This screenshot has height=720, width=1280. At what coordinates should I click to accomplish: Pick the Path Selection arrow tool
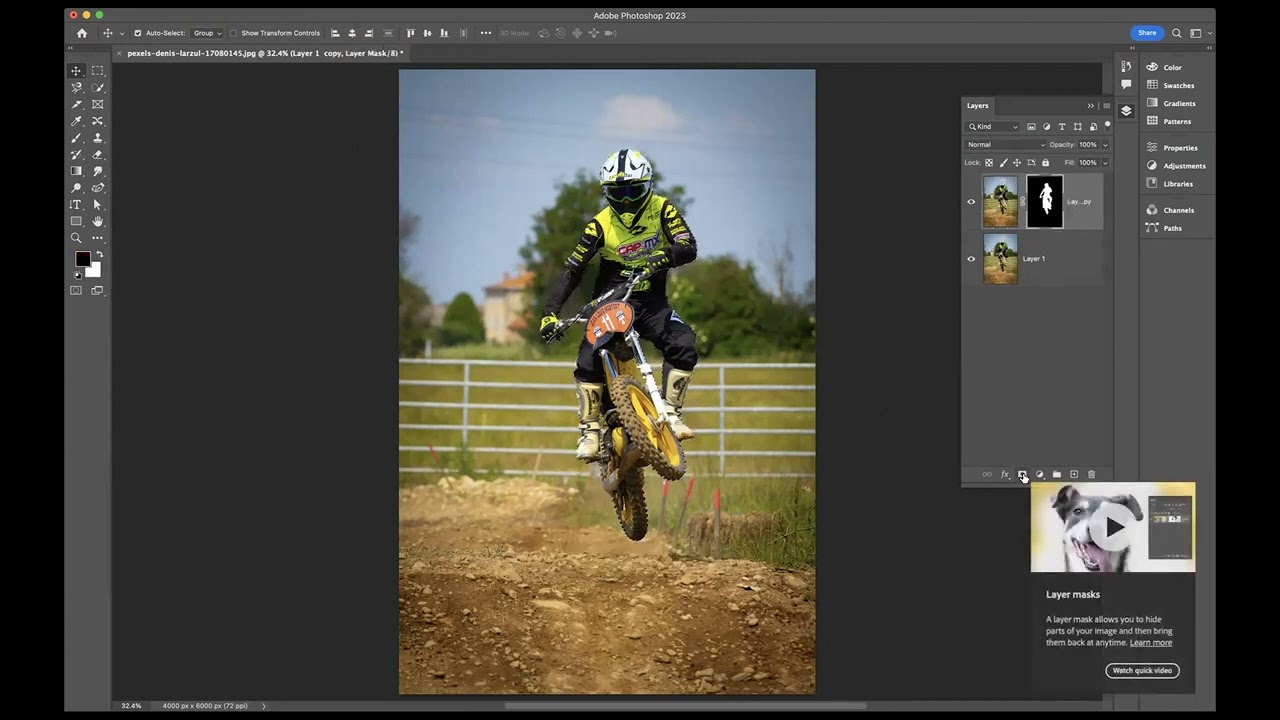click(x=97, y=204)
